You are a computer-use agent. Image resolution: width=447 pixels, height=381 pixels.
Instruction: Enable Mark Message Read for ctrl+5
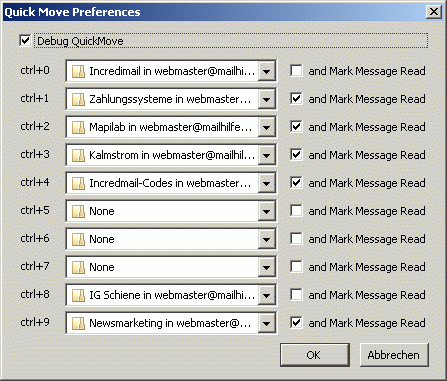[x=296, y=211]
